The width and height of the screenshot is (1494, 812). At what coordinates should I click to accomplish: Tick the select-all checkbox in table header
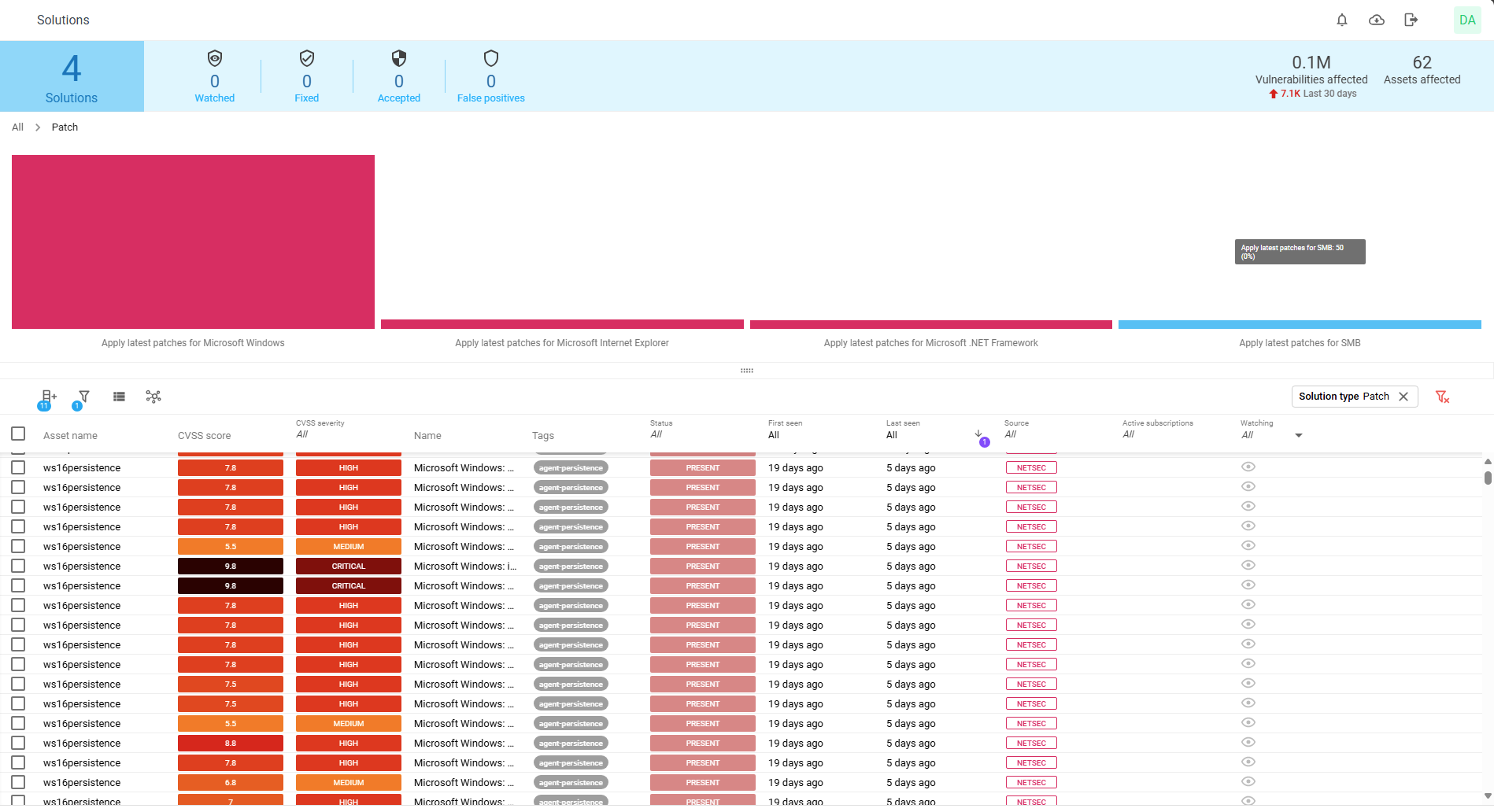point(18,434)
